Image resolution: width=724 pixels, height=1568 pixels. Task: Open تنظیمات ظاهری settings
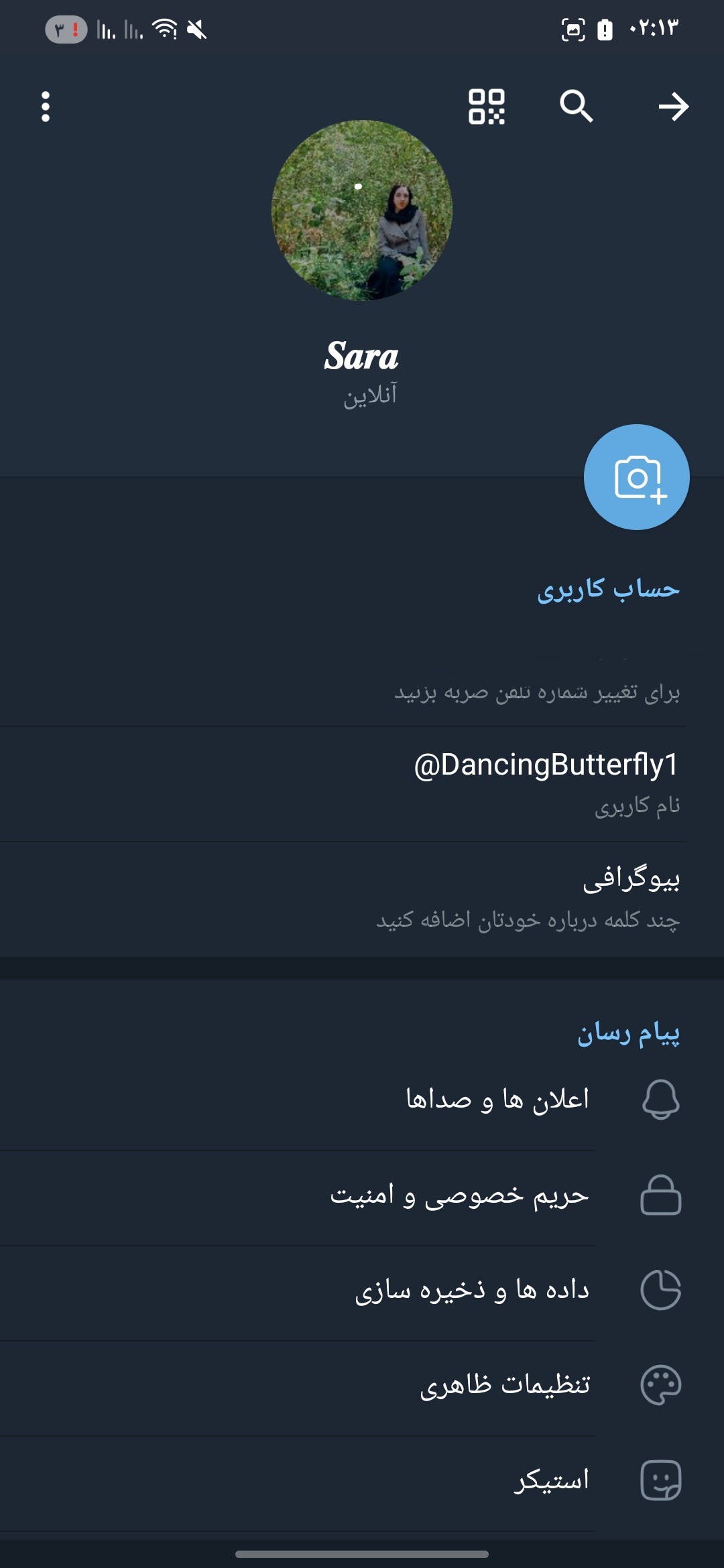504,1385
